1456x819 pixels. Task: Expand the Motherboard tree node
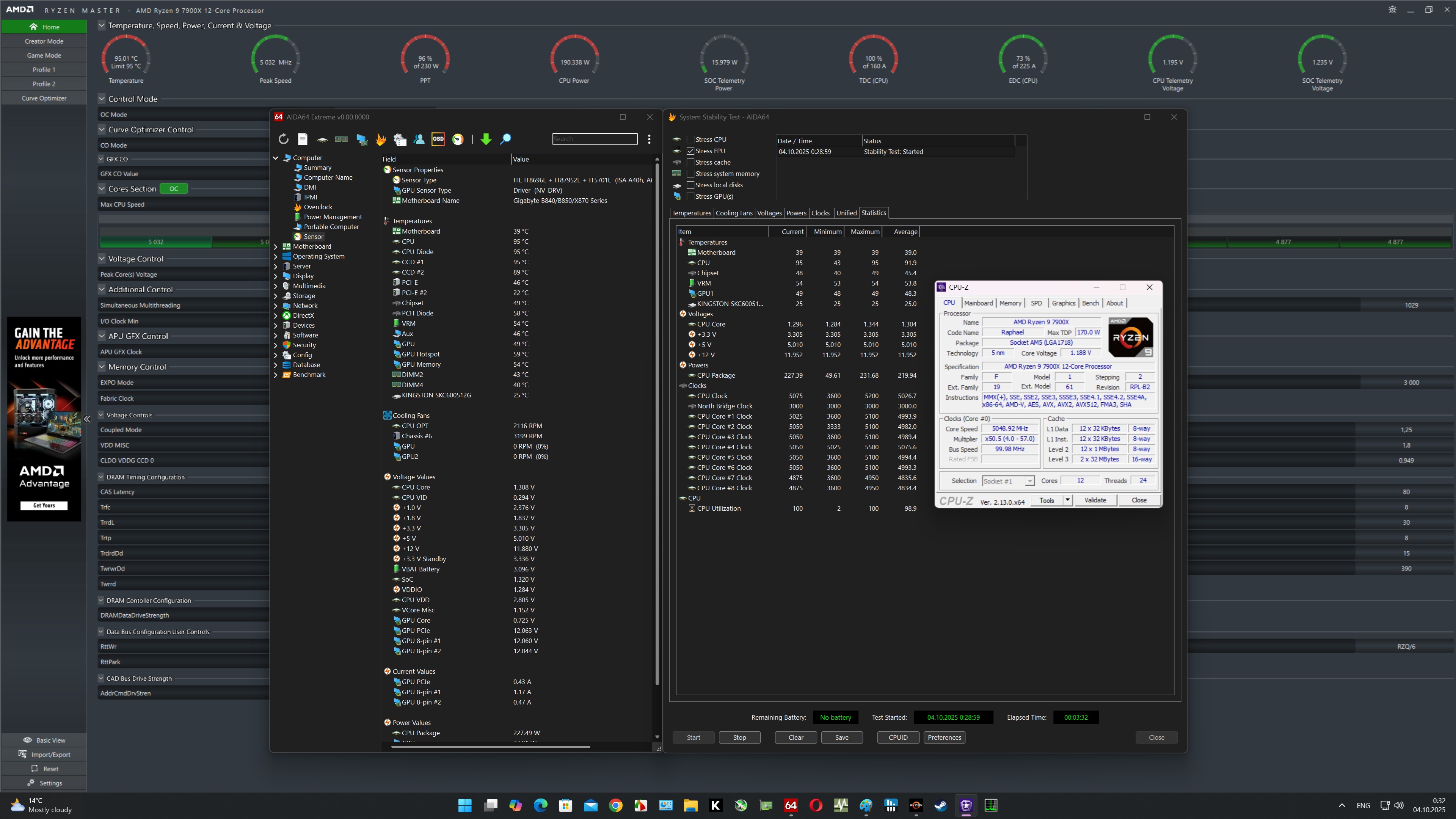click(276, 246)
